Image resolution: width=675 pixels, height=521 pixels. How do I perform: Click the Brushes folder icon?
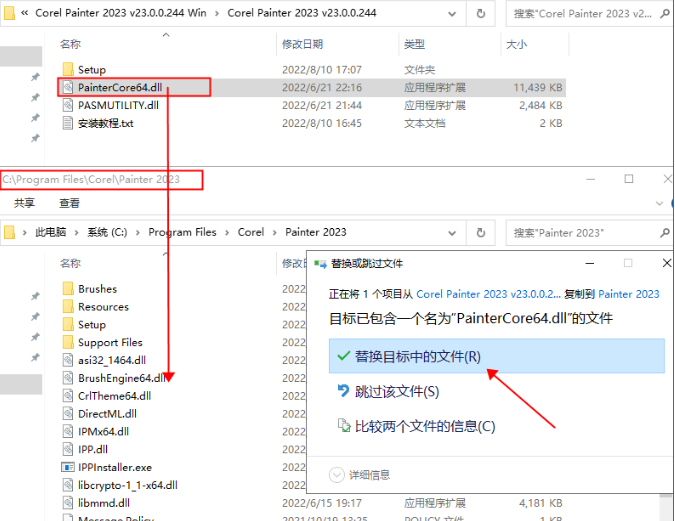click(67, 289)
